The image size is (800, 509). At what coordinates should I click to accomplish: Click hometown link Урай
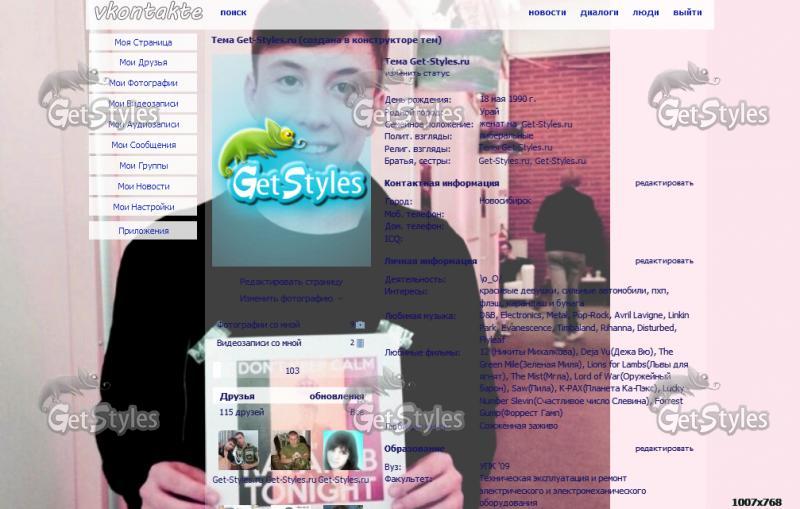[489, 111]
